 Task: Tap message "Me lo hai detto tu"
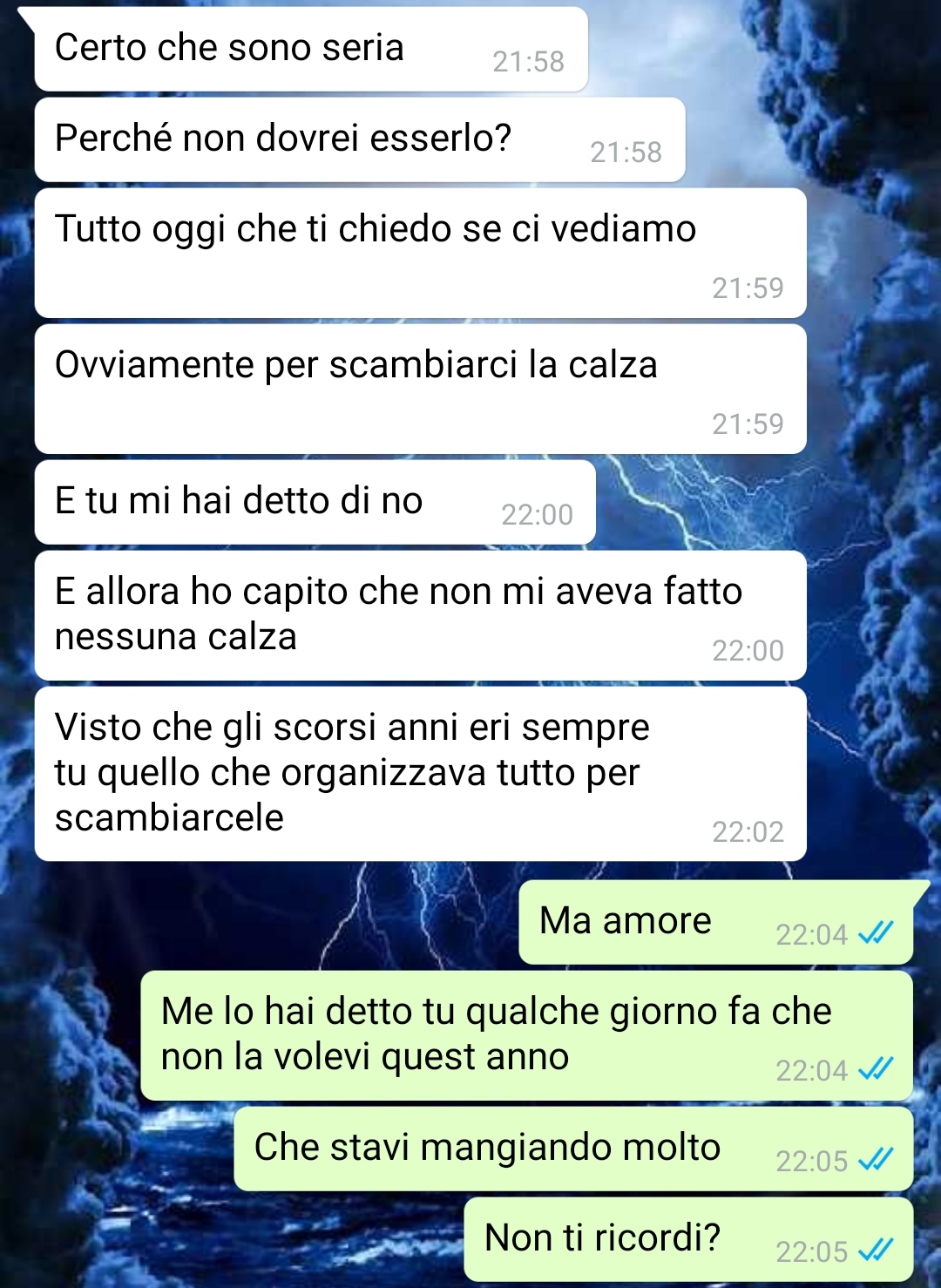point(526,1035)
